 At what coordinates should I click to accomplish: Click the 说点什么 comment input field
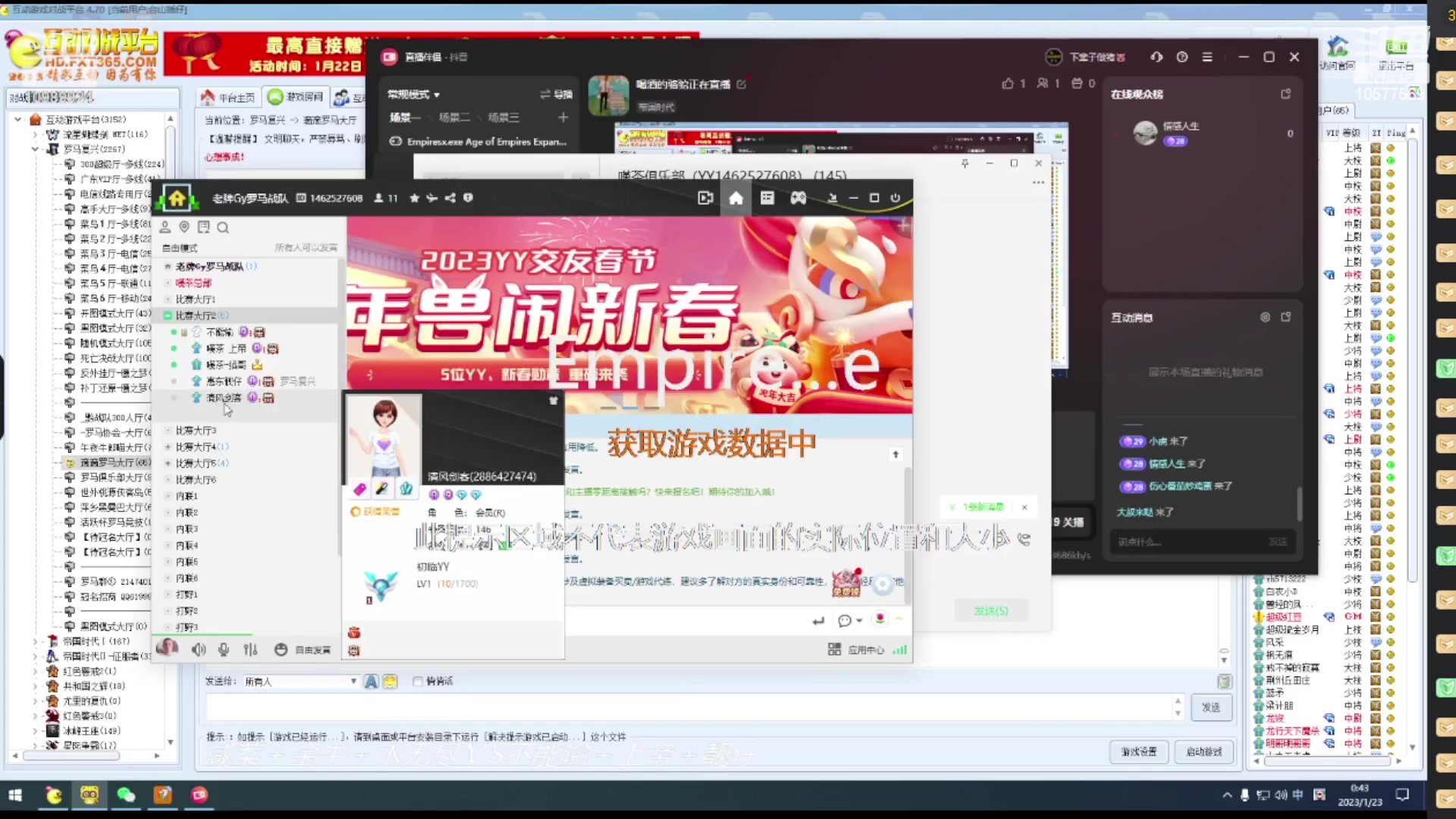tap(1202, 542)
